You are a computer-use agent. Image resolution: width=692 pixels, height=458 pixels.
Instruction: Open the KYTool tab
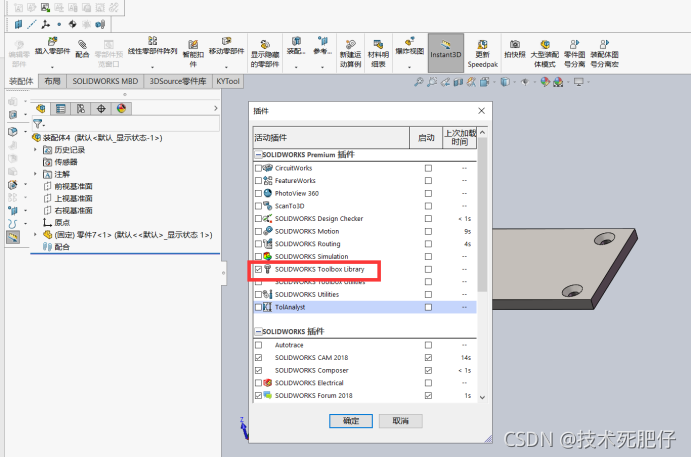(228, 81)
